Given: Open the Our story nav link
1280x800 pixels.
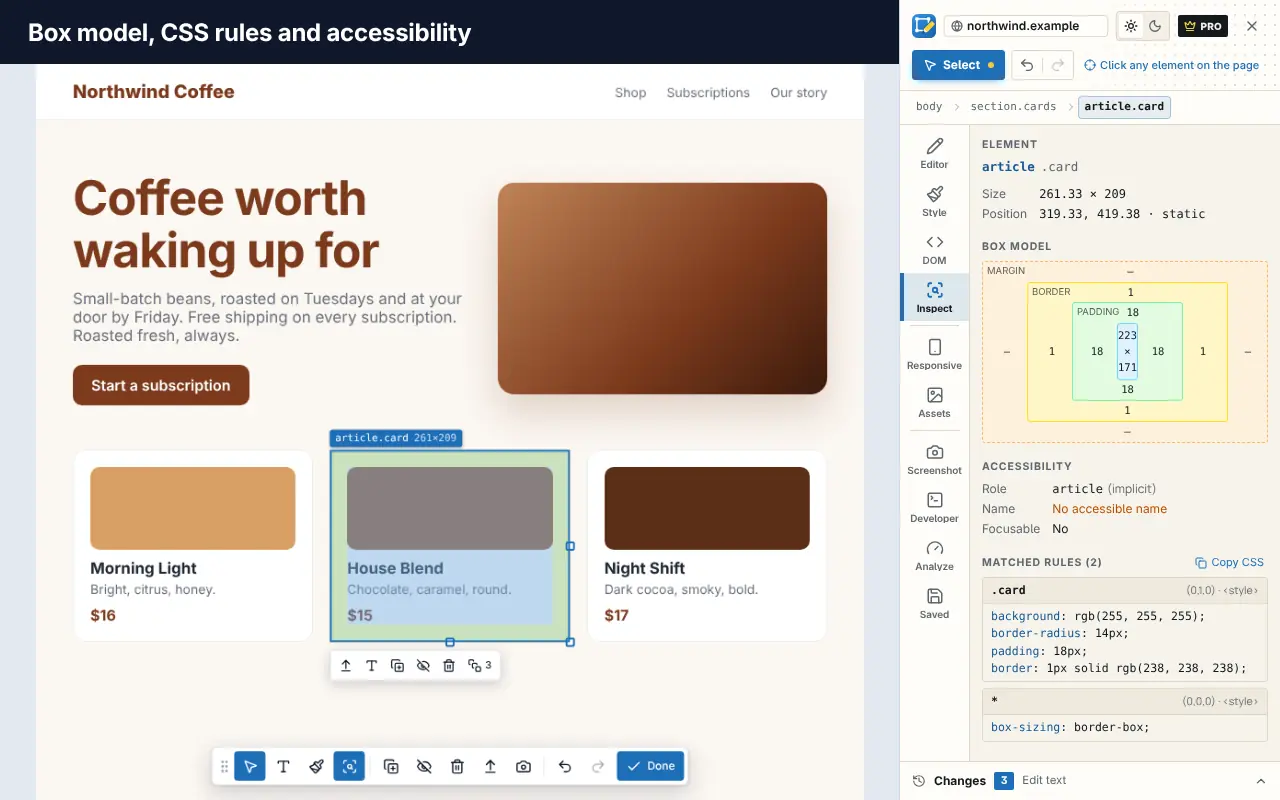Looking at the screenshot, I should pyautogui.click(x=798, y=93).
